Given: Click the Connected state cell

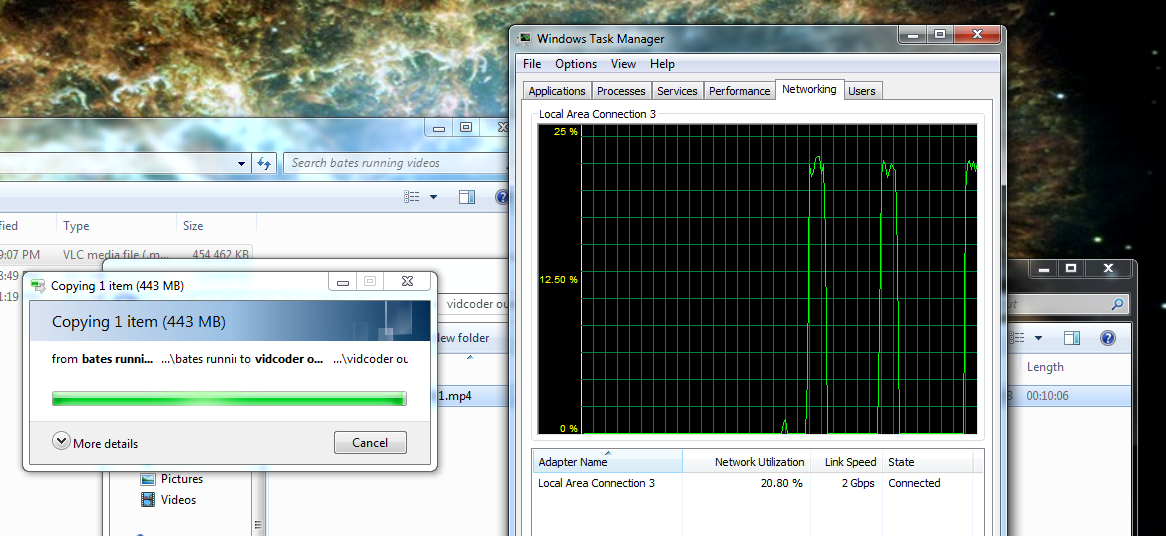Looking at the screenshot, I should coord(914,483).
